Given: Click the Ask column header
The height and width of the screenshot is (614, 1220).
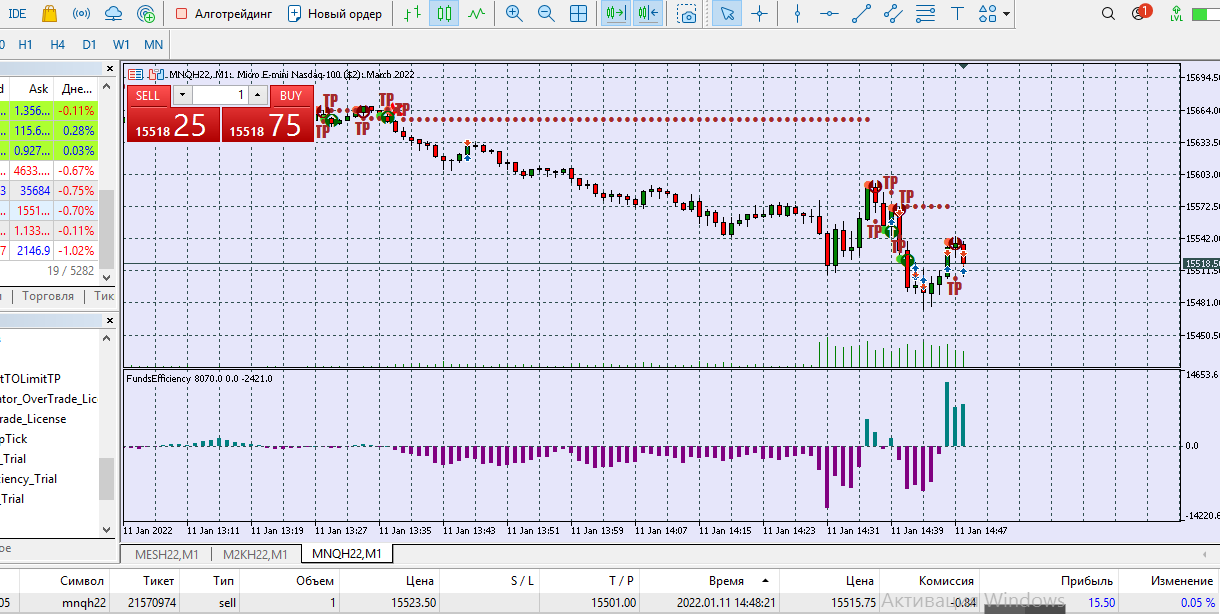Looking at the screenshot, I should 38,89.
